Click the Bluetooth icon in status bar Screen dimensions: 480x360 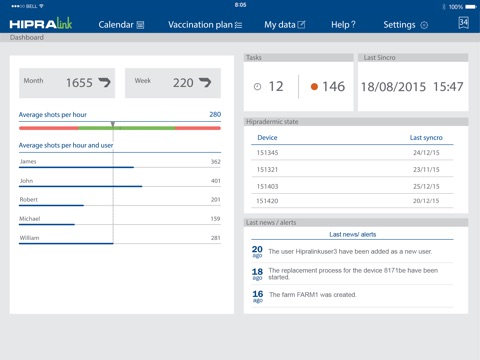[x=444, y=7]
